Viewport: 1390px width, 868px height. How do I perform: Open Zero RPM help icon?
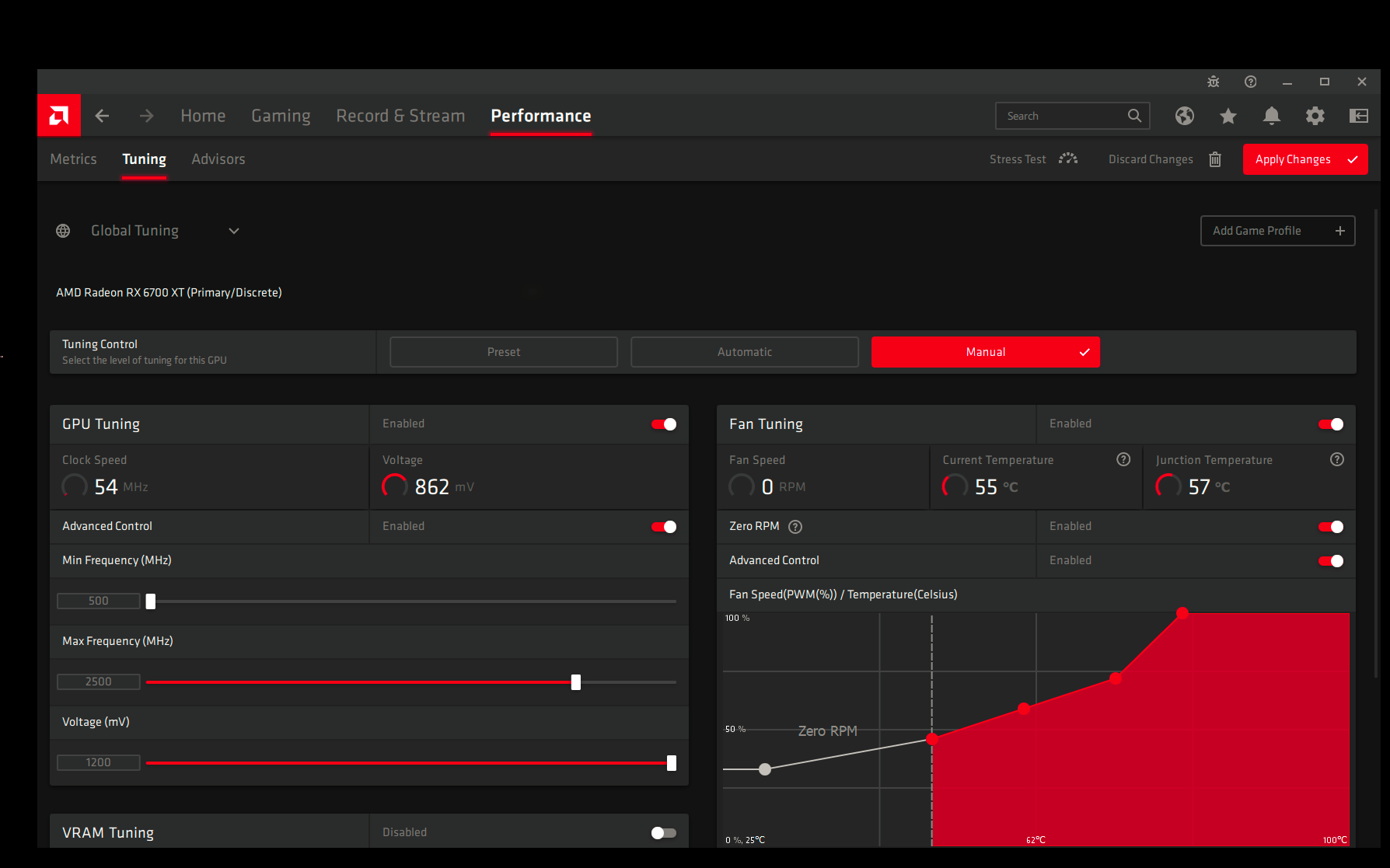point(795,527)
